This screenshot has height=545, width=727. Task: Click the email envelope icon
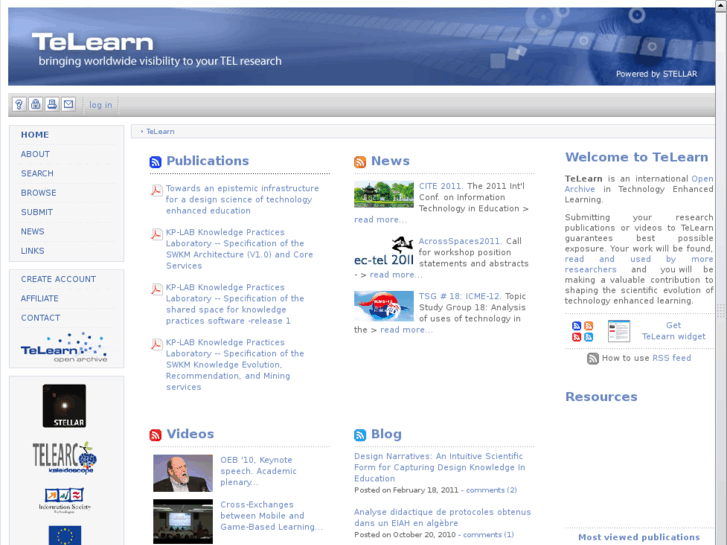click(68, 104)
